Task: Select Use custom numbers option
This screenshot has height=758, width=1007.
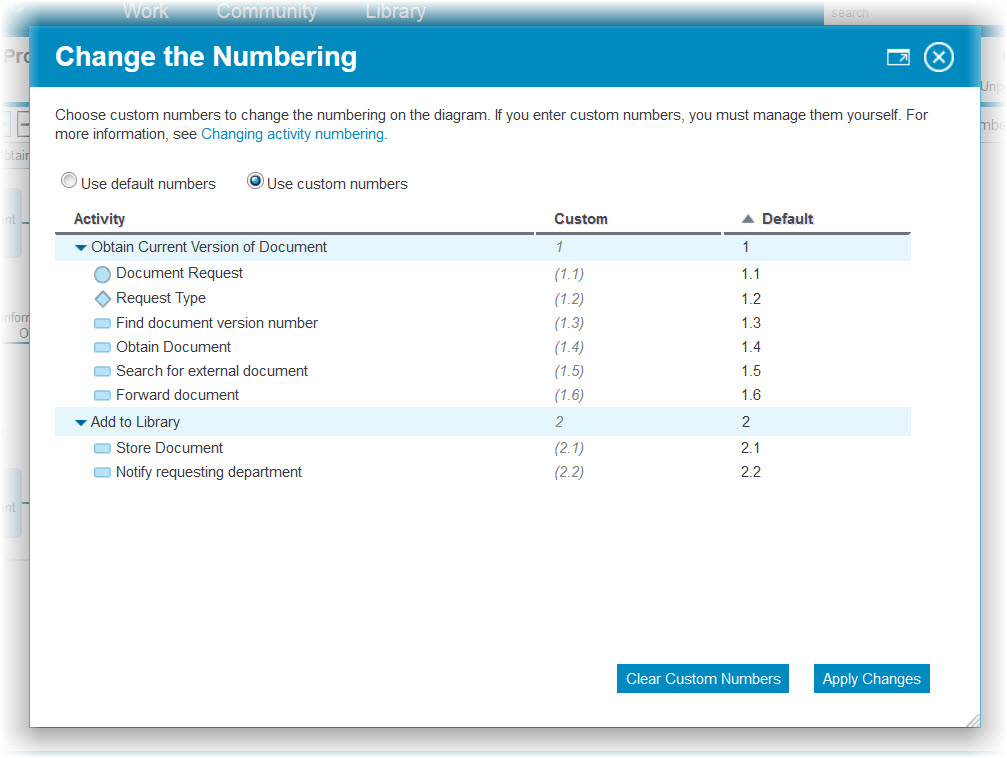Action: click(255, 181)
